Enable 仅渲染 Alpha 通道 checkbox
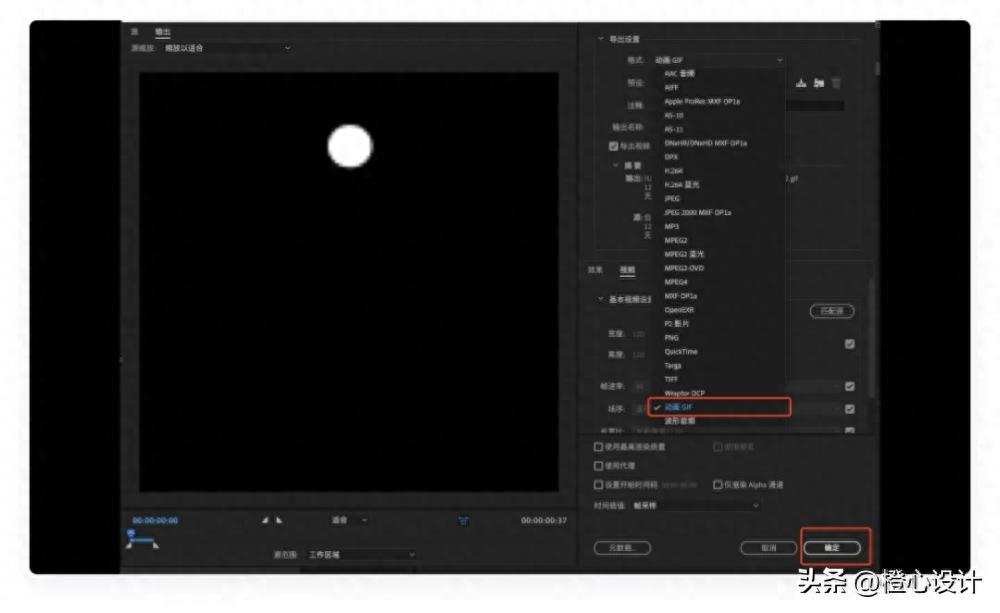Screen dimensions: 1000x613 (717, 485)
